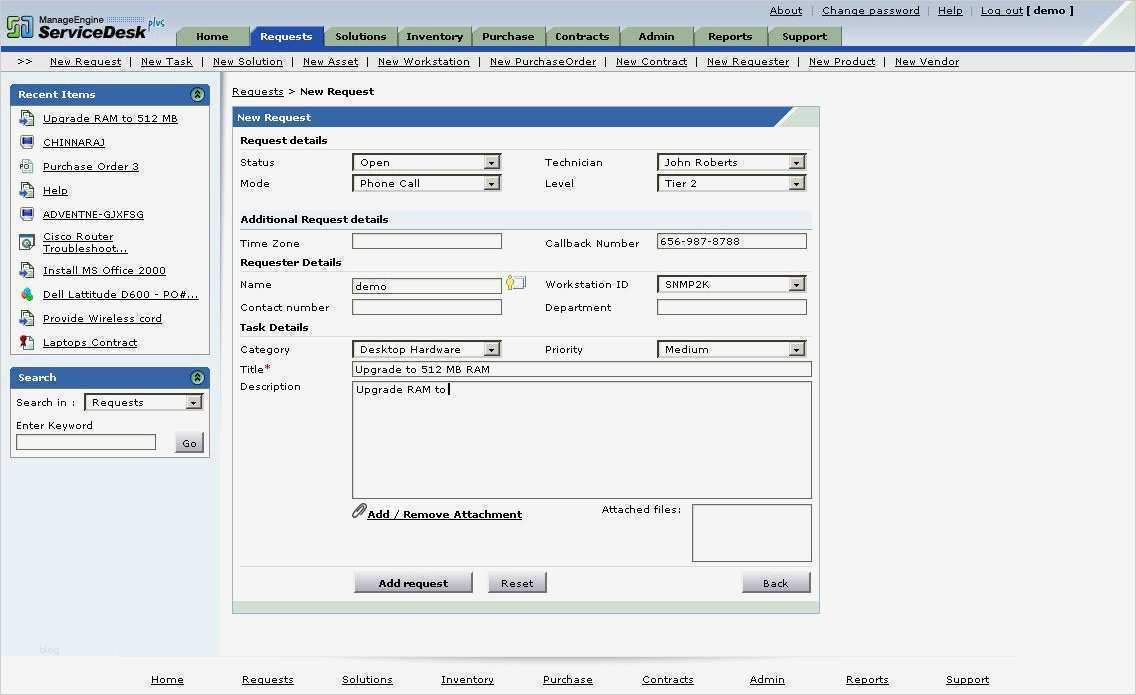Click the footer Inventory link
This screenshot has width=1136, height=695.
(467, 679)
